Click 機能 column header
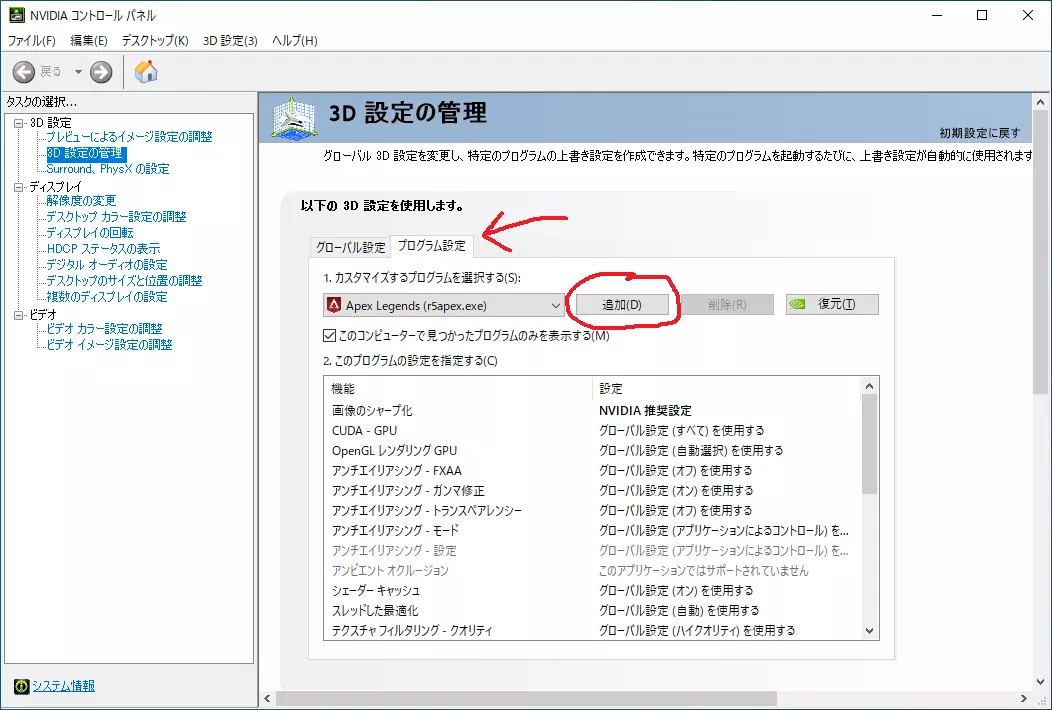The width and height of the screenshot is (1052, 710). click(458, 389)
